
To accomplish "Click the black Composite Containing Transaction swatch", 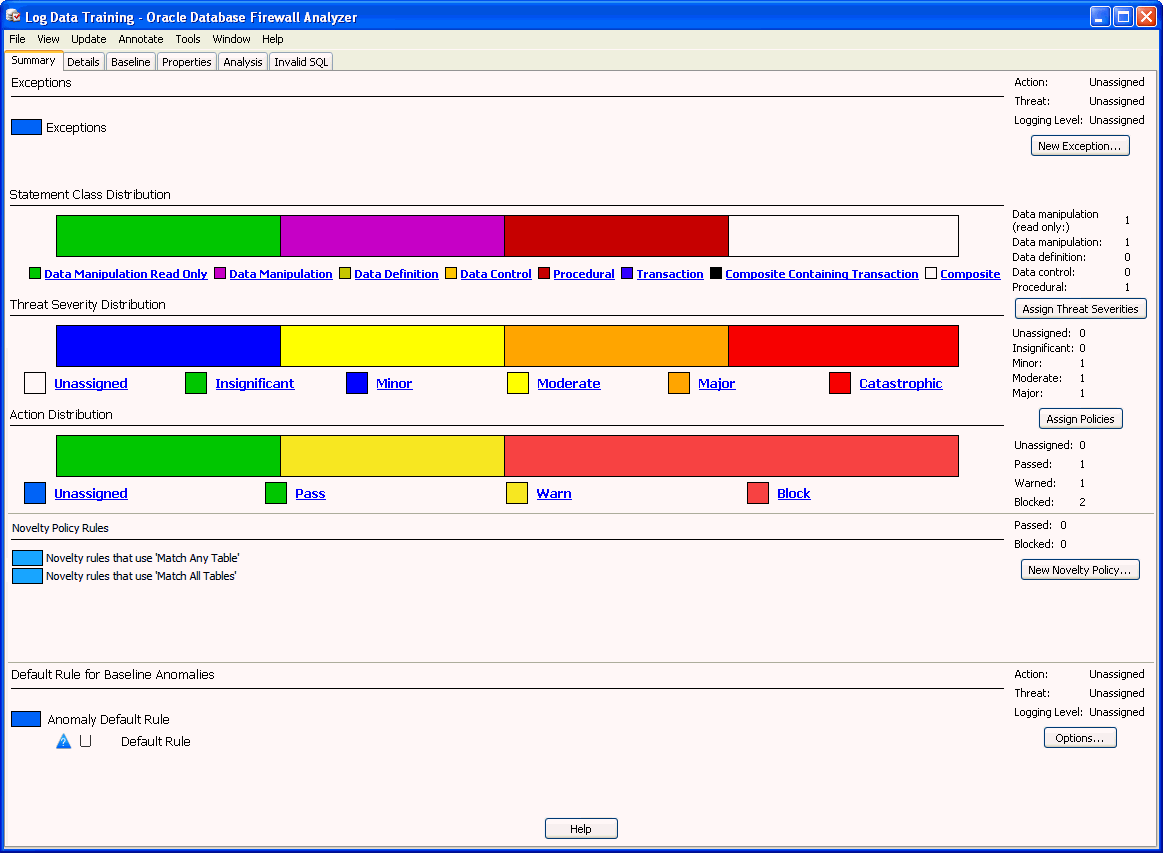I will [716, 274].
